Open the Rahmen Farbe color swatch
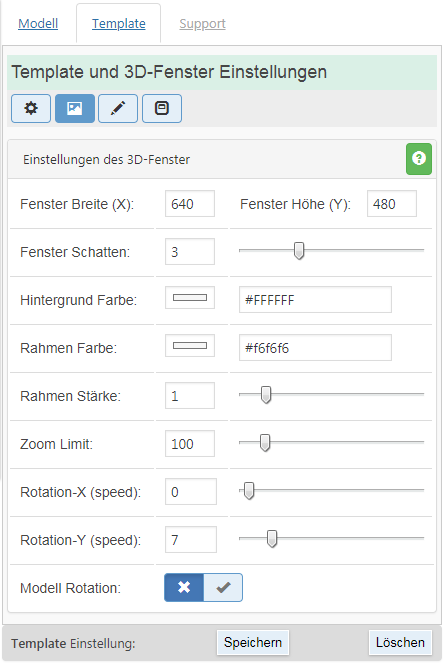The width and height of the screenshot is (444, 663). pyautogui.click(x=190, y=345)
